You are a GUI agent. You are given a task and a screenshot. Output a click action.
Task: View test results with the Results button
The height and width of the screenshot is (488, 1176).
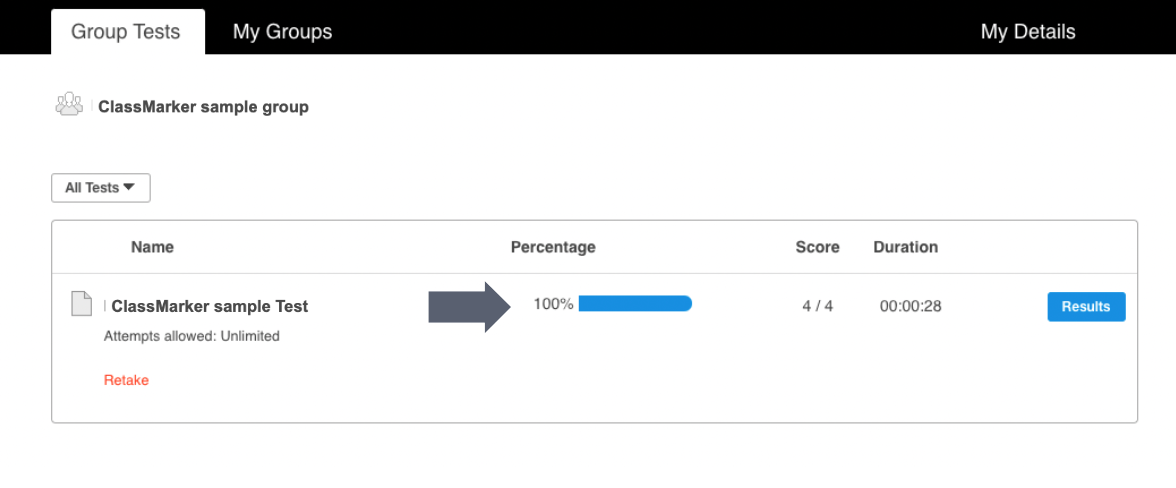(x=1086, y=307)
